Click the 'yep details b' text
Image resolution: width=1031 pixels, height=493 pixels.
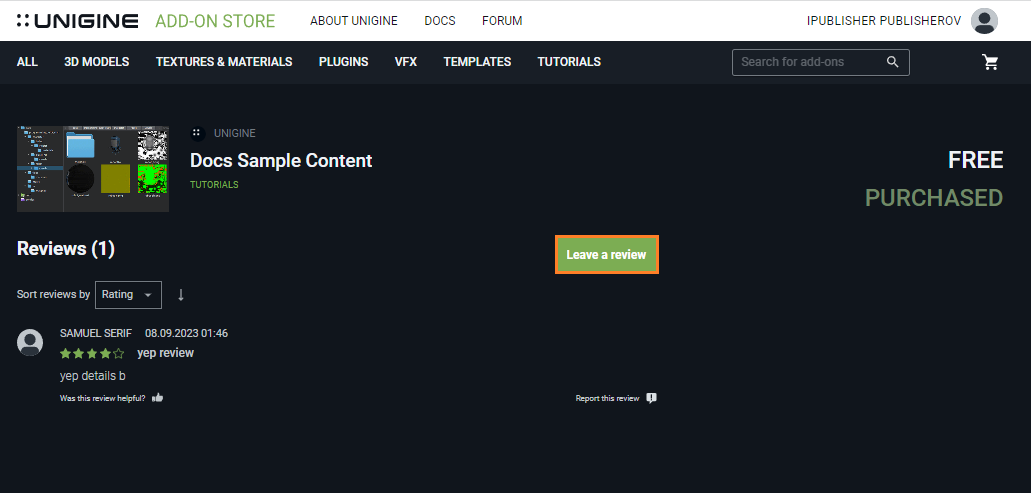[x=93, y=376]
